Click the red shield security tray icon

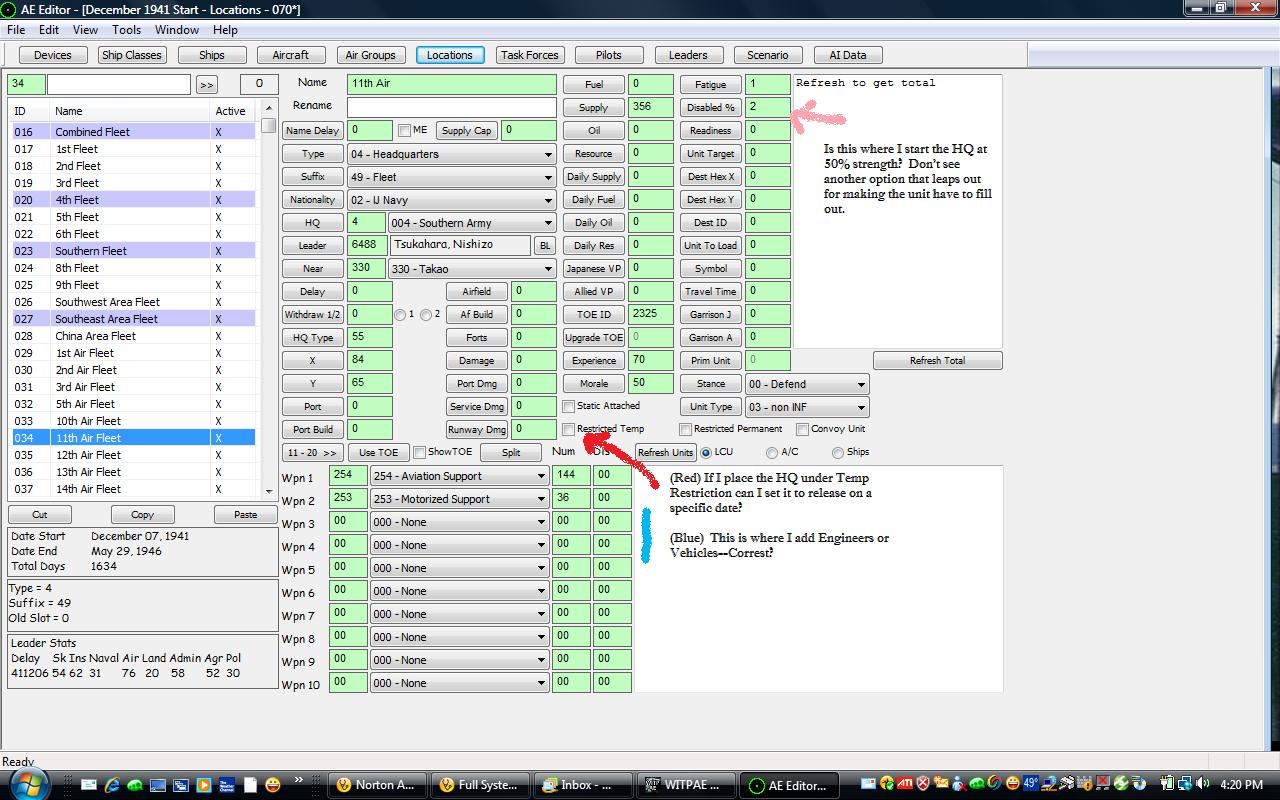pos(923,783)
